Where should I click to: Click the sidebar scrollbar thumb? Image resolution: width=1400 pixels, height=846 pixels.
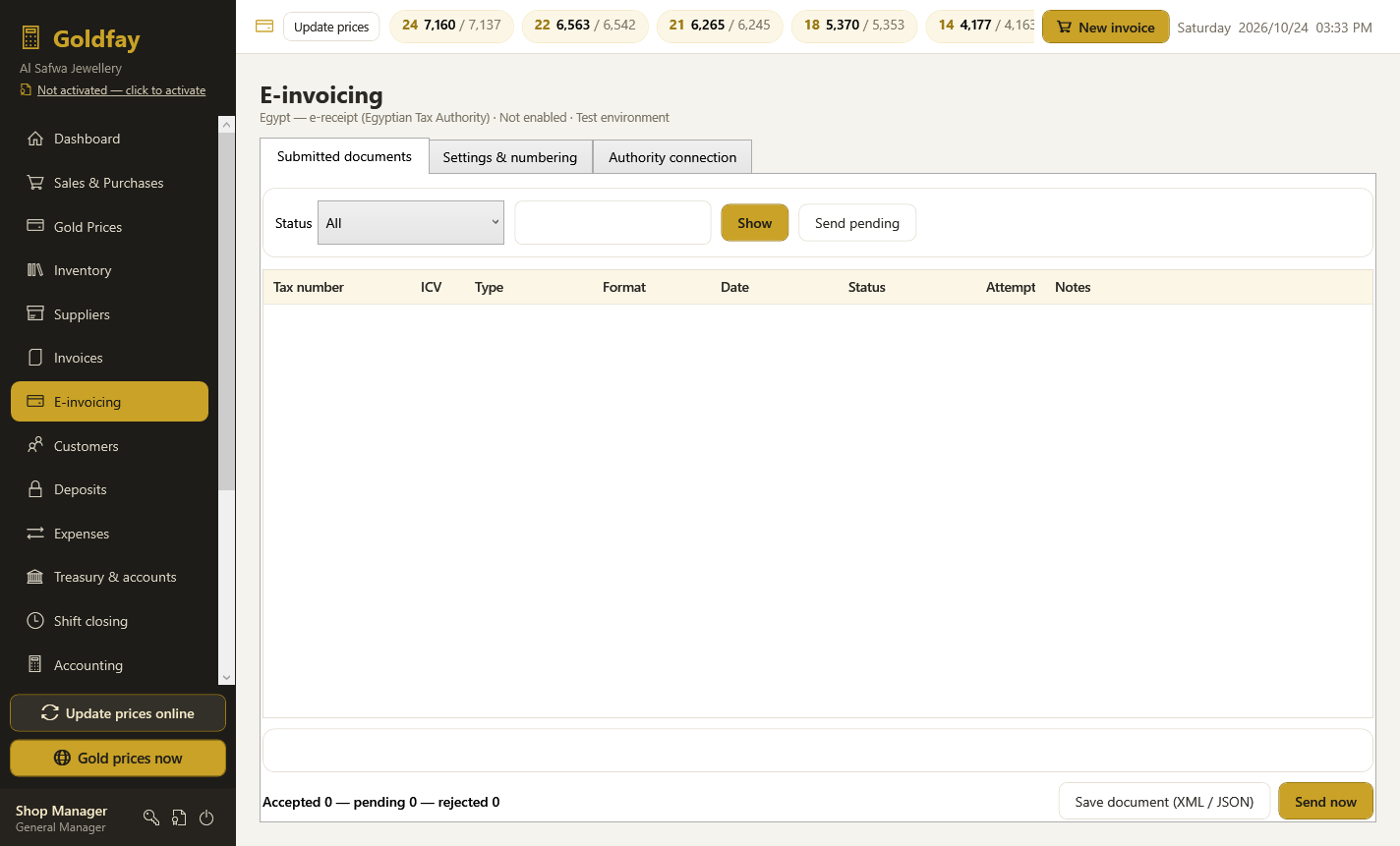click(x=227, y=310)
